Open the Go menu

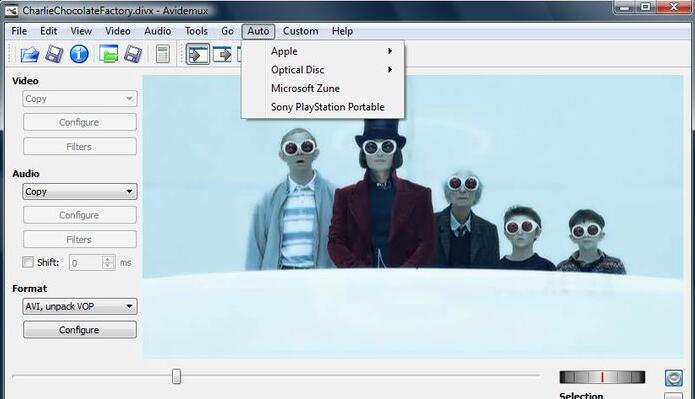[x=227, y=31]
